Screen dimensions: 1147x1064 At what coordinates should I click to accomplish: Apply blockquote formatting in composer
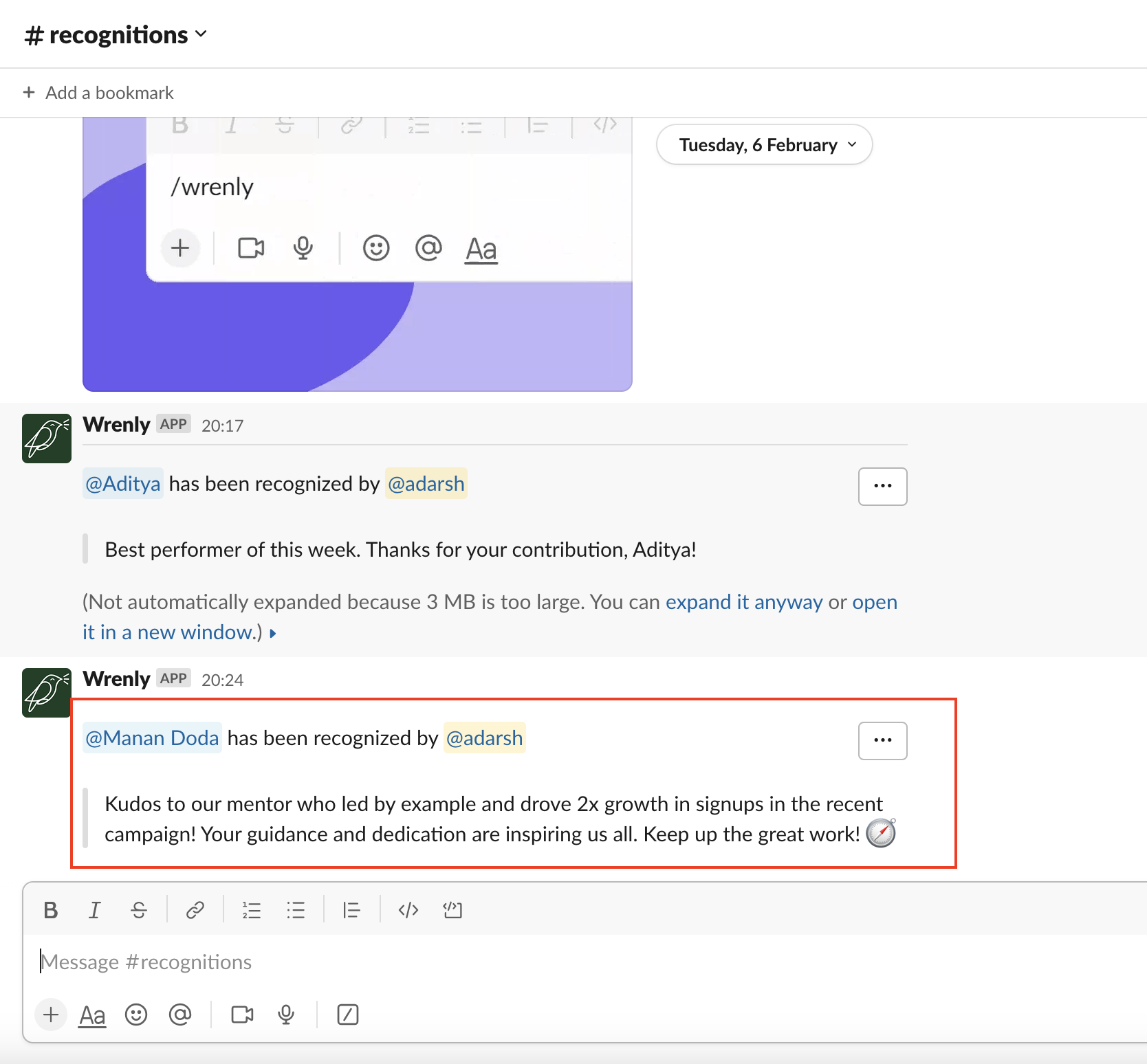tap(351, 910)
